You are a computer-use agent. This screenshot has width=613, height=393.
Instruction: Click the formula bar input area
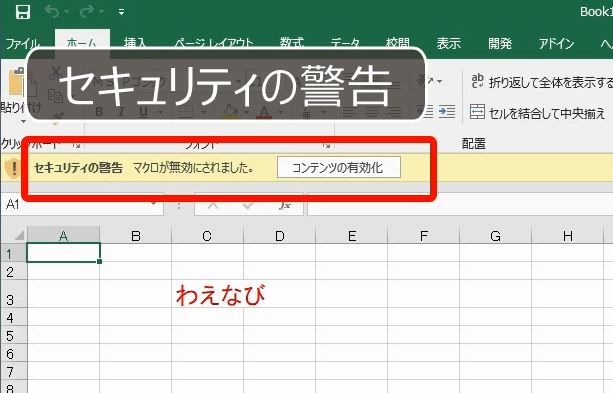[x=460, y=205]
